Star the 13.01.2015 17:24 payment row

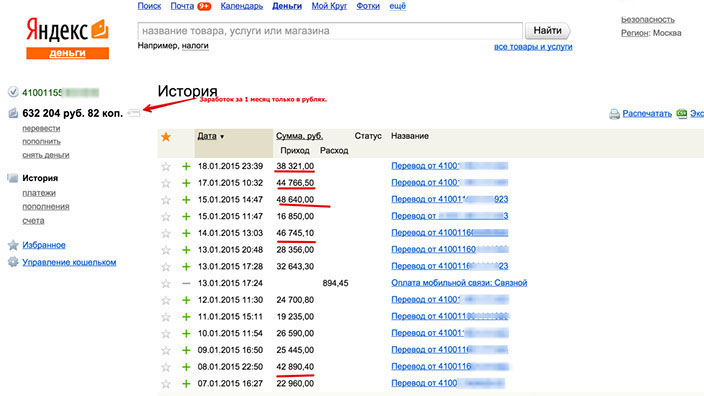point(166,283)
